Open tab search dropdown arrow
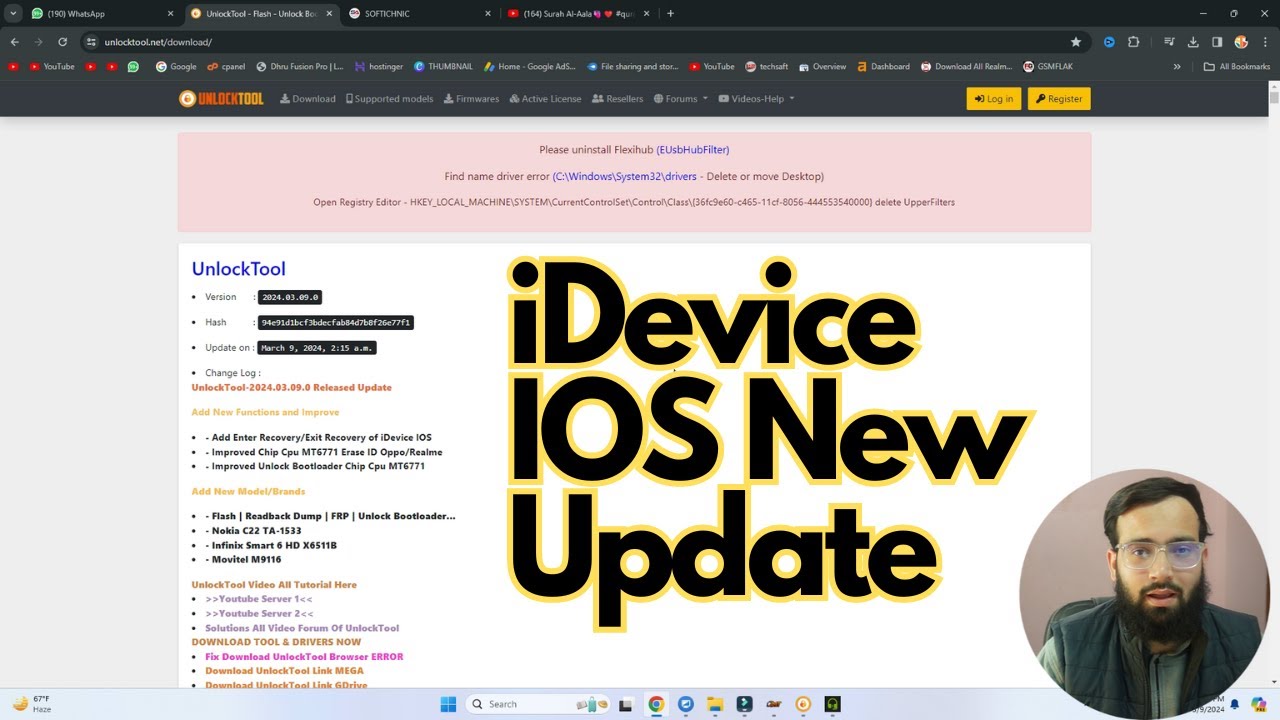This screenshot has height=720, width=1280. pyautogui.click(x=13, y=14)
